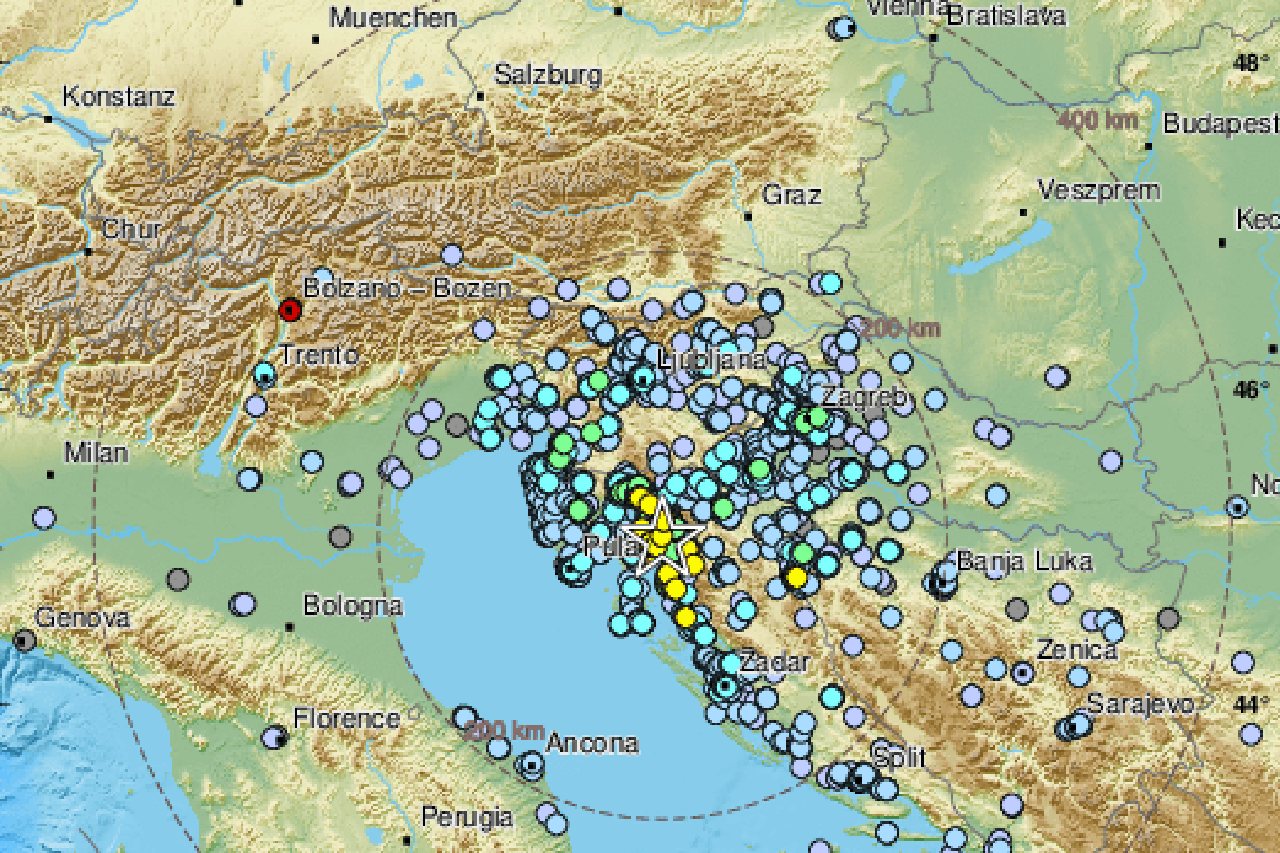Click the grey dot left of Genova label
Viewport: 1280px width, 853px height.
coord(24,640)
